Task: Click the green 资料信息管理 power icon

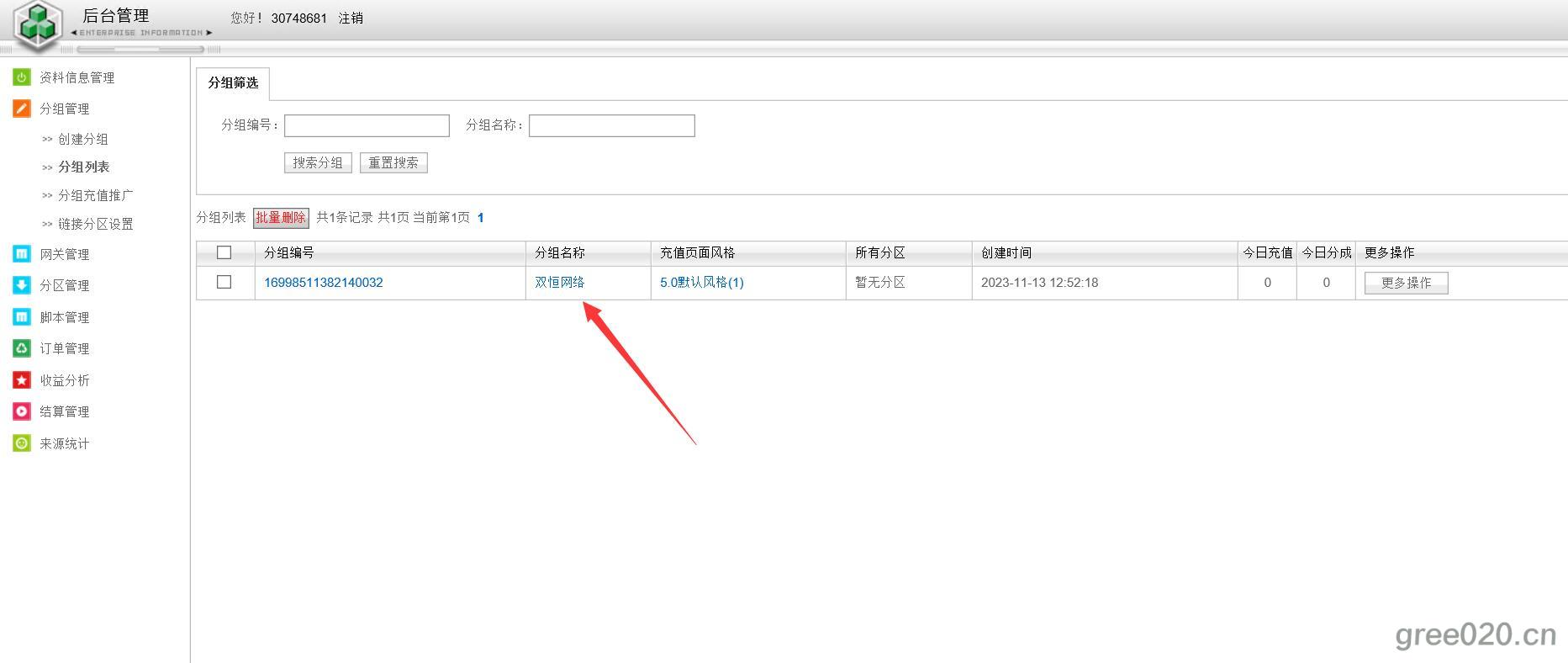Action: [x=22, y=77]
